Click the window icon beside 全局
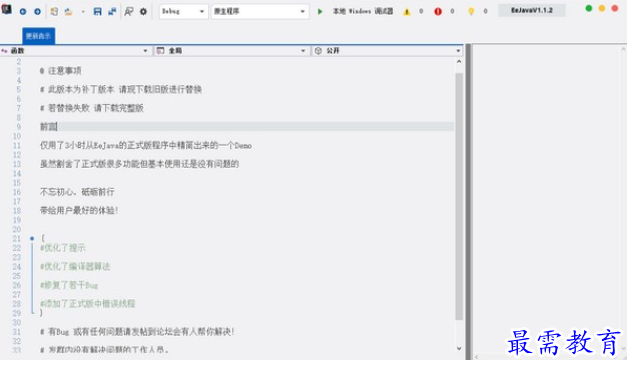The width and height of the screenshot is (629, 374). (160, 51)
